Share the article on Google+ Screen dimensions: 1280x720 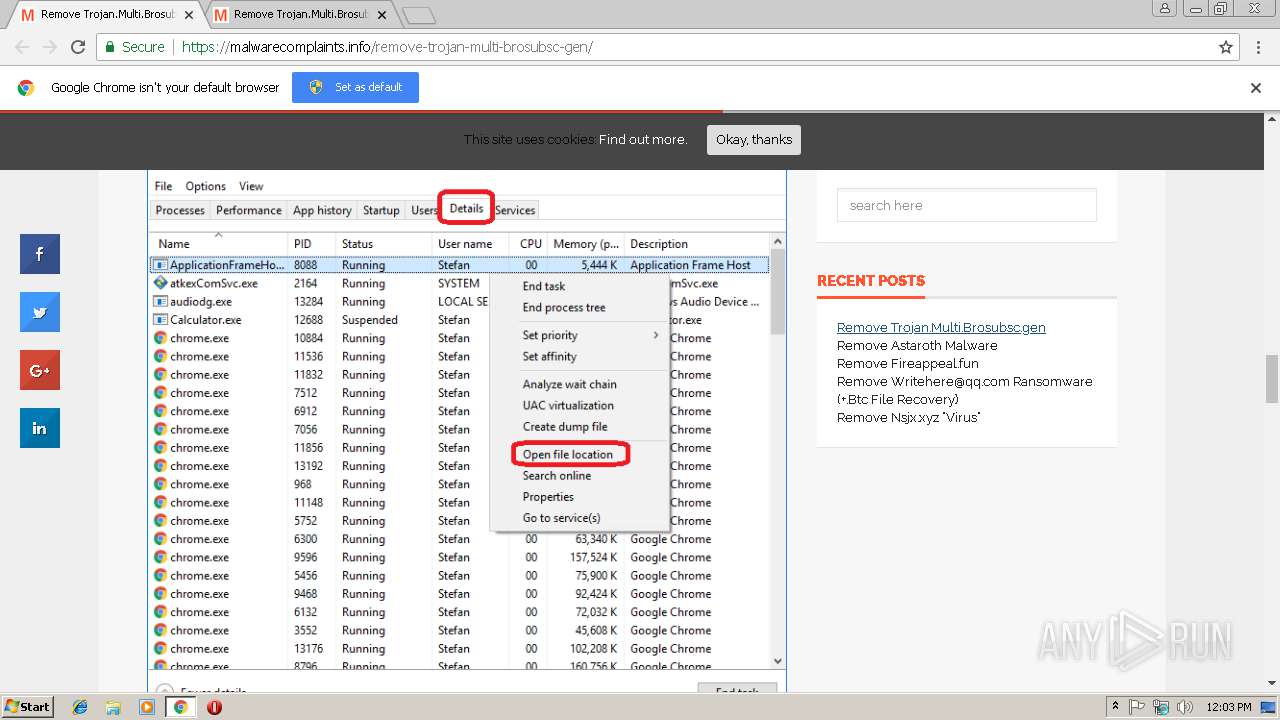click(x=40, y=370)
